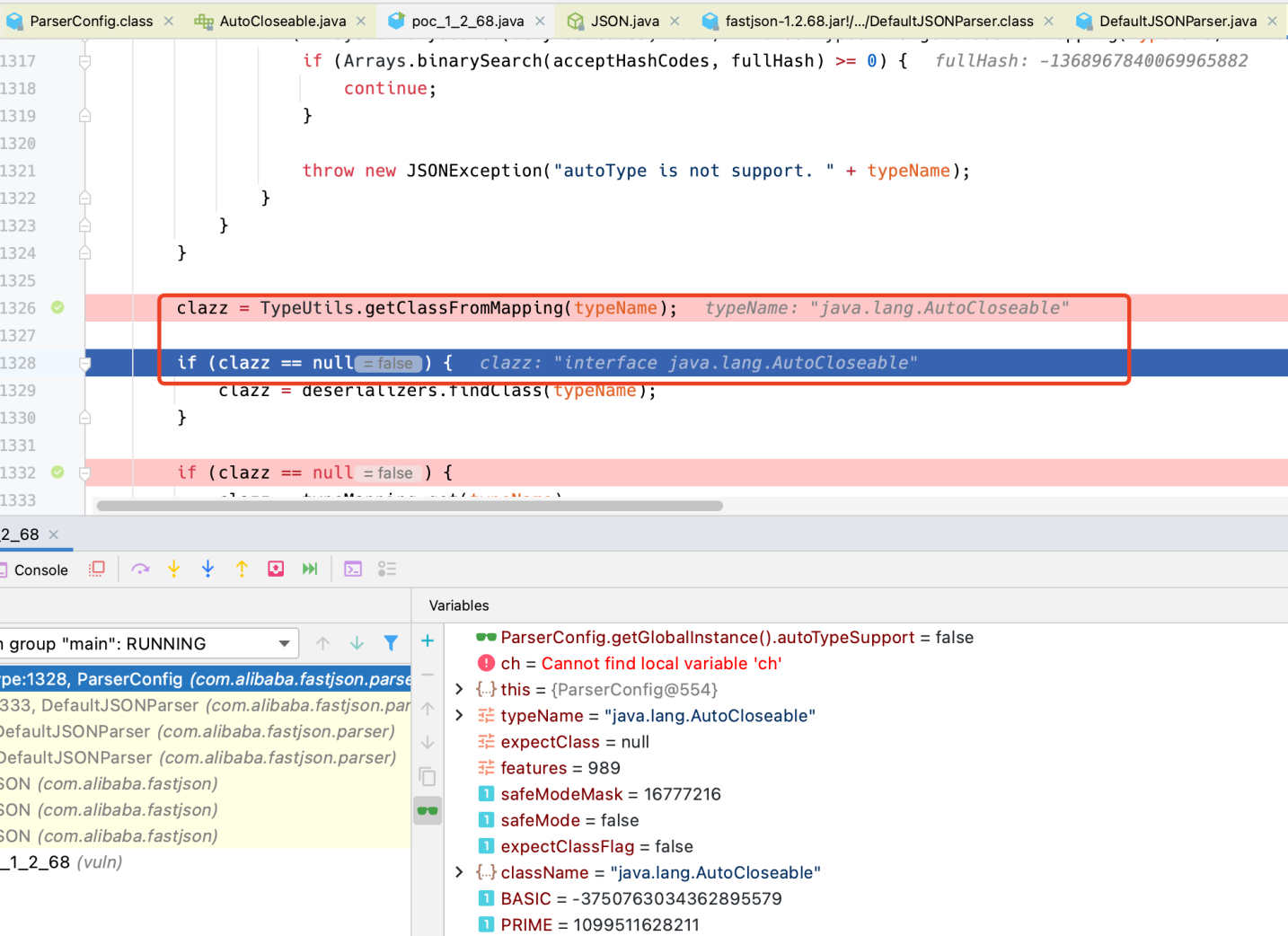
Task: Toggle the breakpoint on line 1332
Action: coord(57,472)
